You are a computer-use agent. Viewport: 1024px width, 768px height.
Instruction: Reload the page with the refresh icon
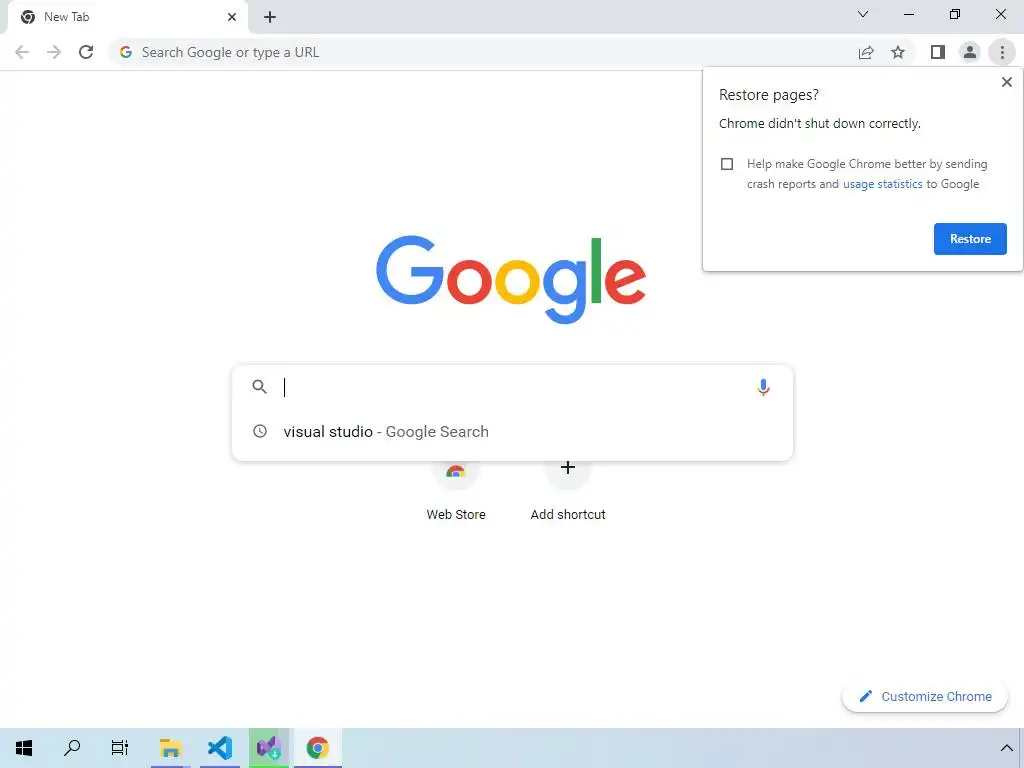86,52
